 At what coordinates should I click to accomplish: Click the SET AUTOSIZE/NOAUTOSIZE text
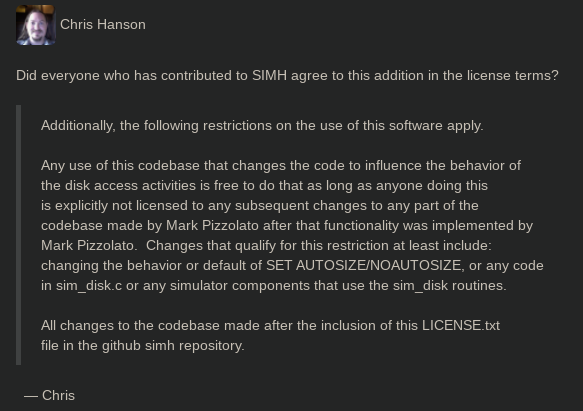coord(365,266)
